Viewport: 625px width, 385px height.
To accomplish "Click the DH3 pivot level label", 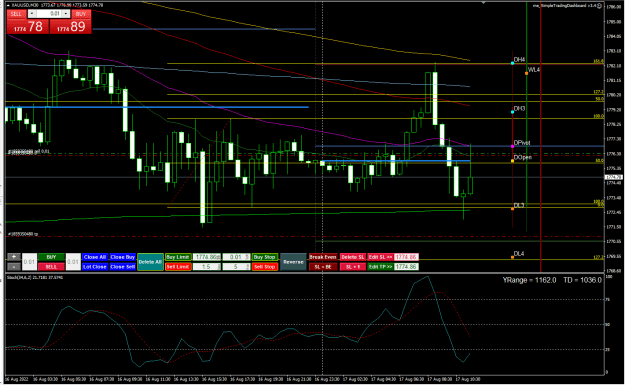I will tap(519, 108).
